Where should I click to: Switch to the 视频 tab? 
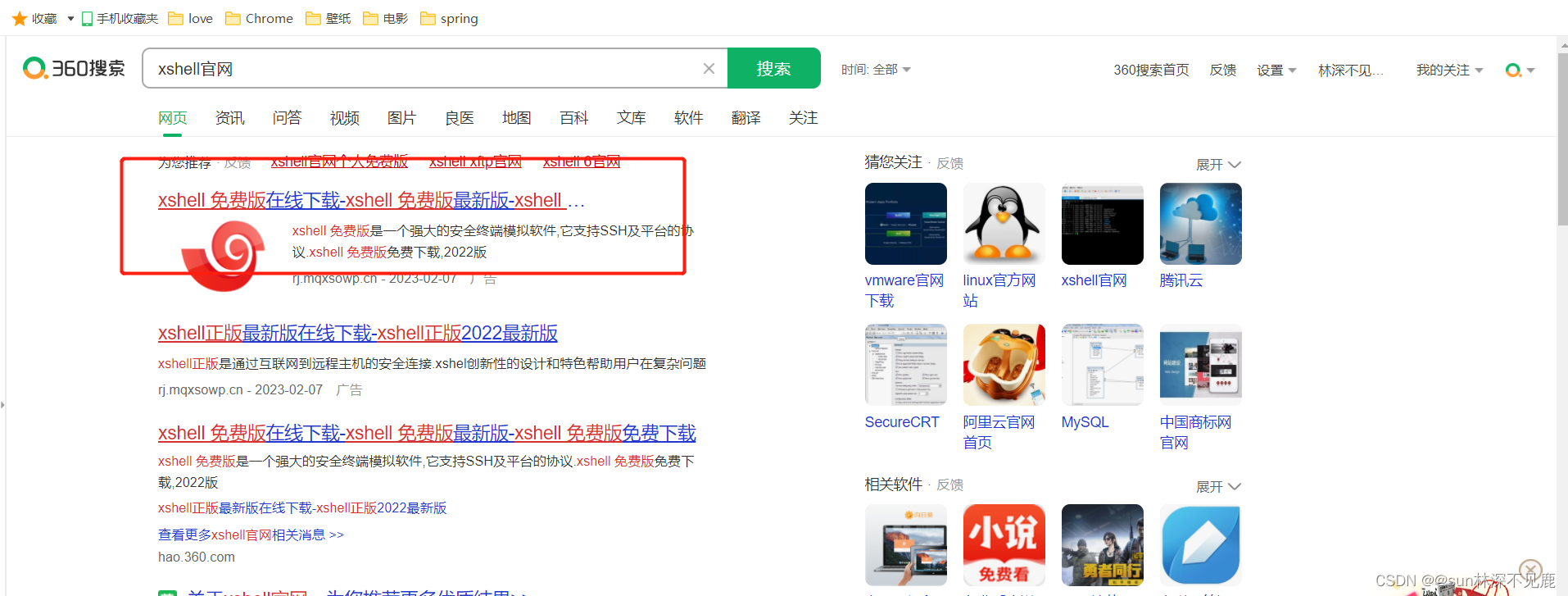345,118
